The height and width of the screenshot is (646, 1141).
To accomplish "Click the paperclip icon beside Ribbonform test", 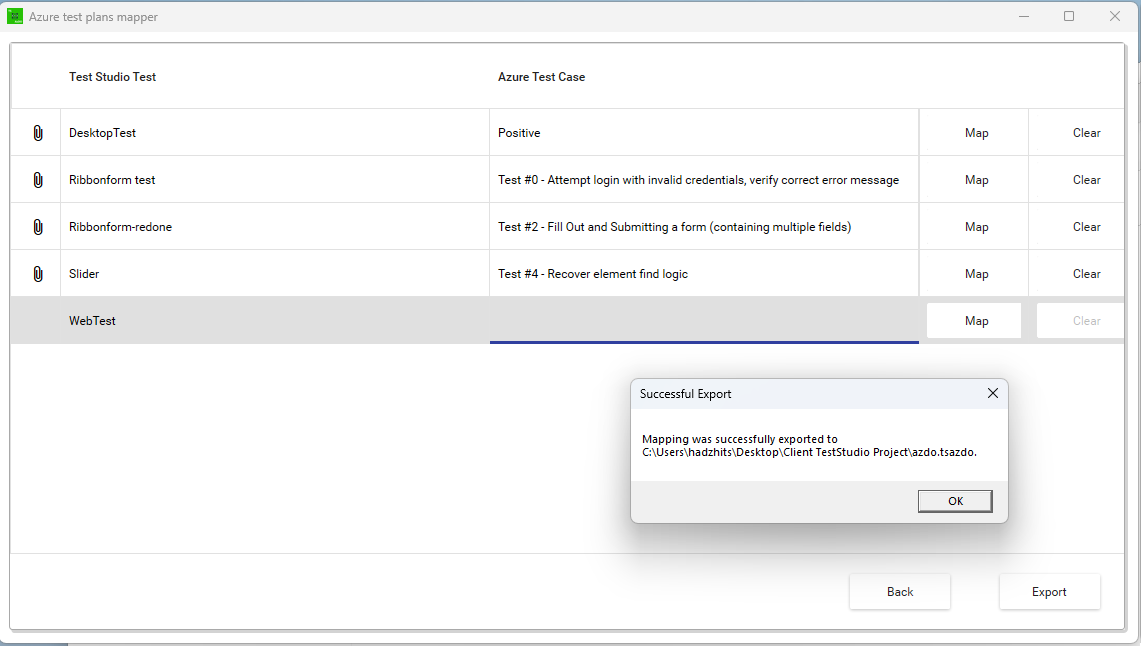I will pos(38,180).
